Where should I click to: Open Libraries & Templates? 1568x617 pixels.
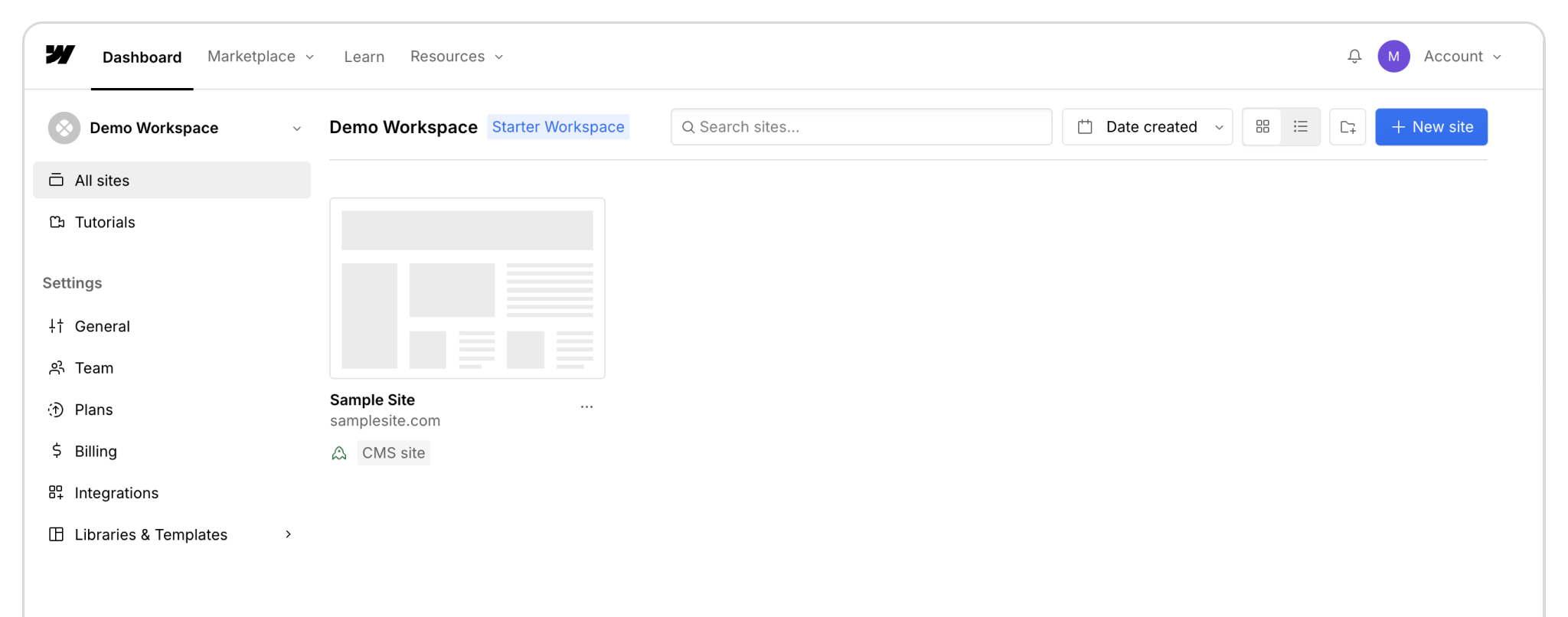tap(172, 534)
